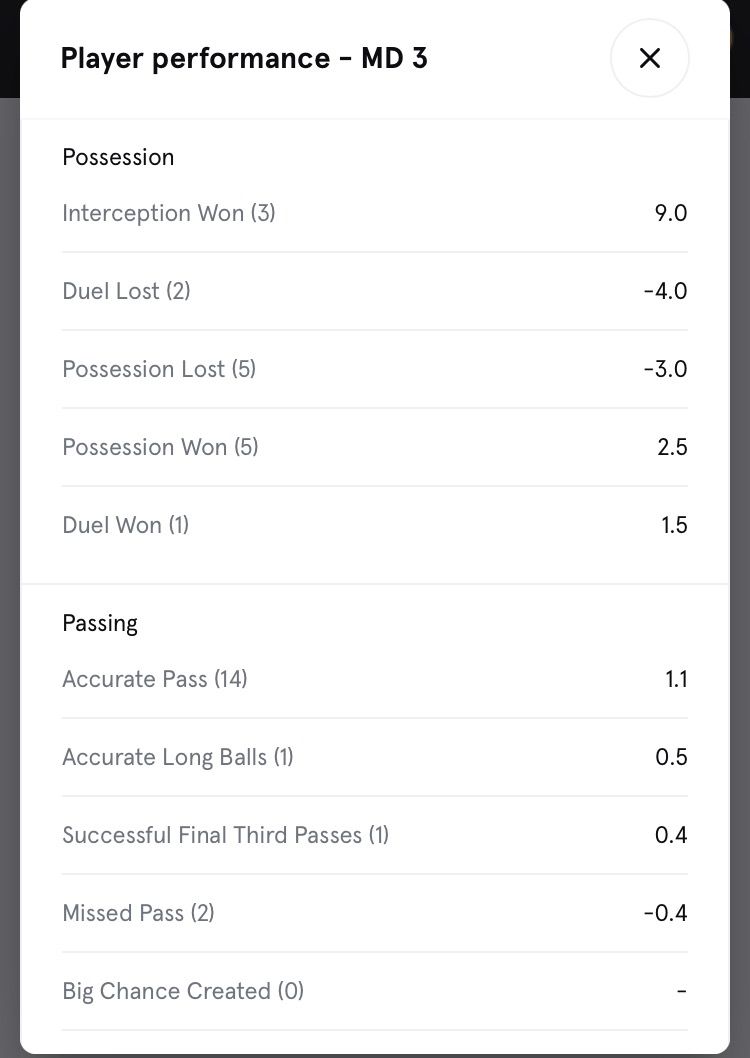Tap the Possession Lost (5) entry

pos(159,369)
